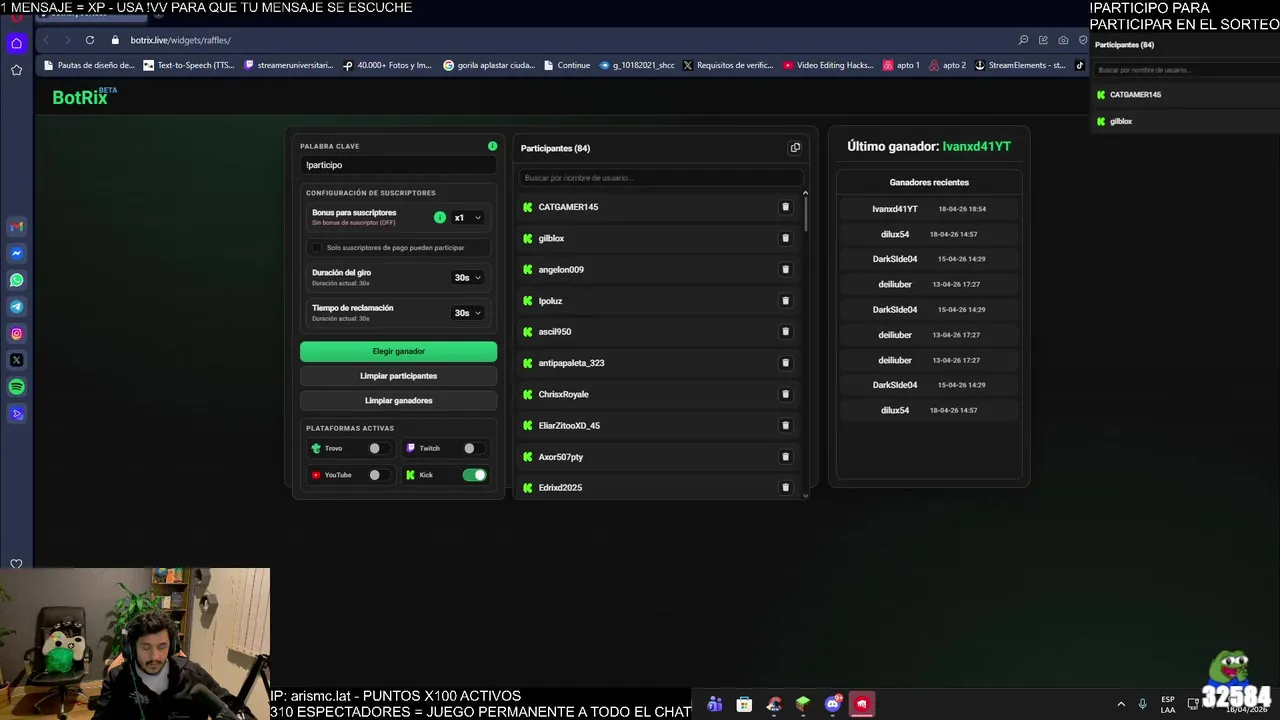Launch Minecraft from the taskbar
Image resolution: width=1280 pixels, height=720 pixels.
click(803, 704)
